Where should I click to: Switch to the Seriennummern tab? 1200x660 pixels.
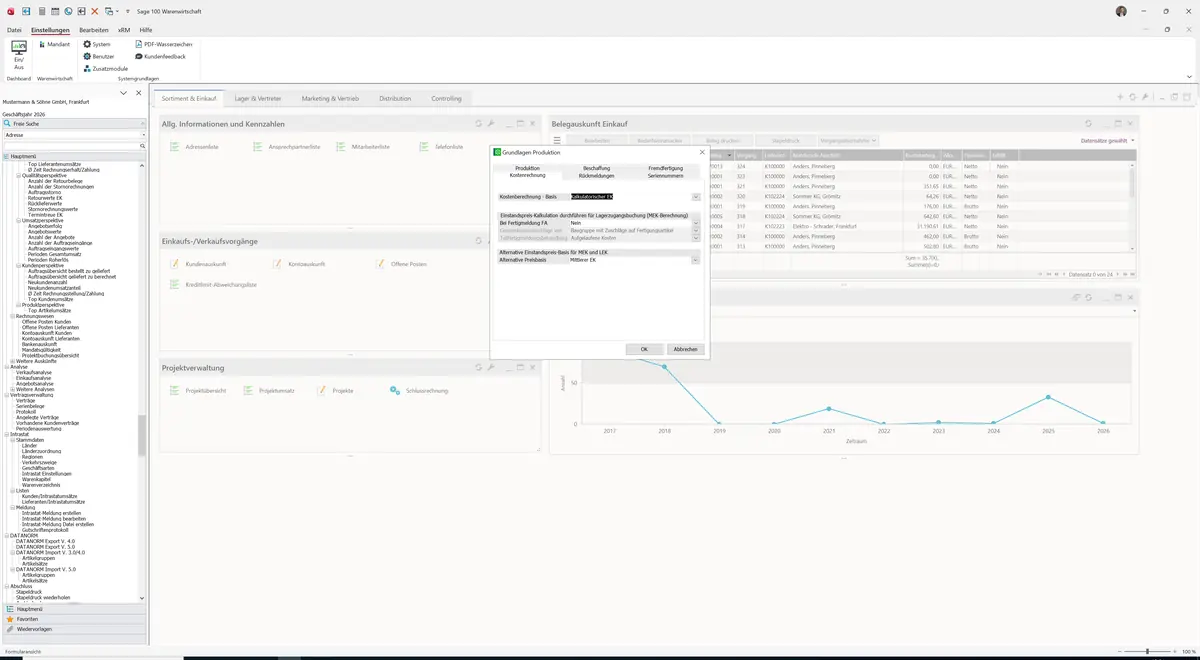[666, 175]
